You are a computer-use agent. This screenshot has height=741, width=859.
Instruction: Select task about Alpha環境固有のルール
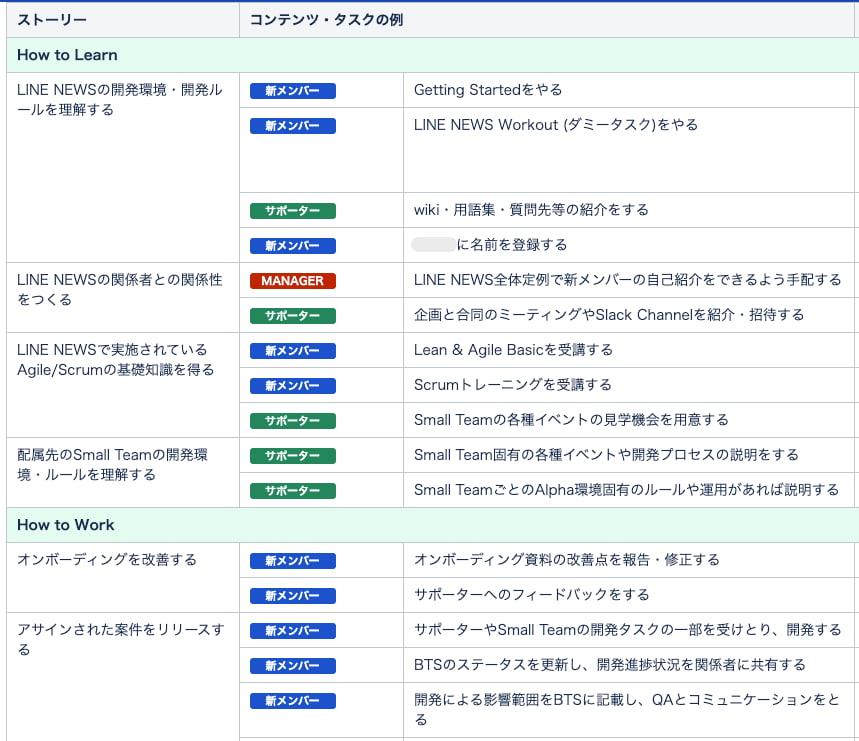[627, 490]
